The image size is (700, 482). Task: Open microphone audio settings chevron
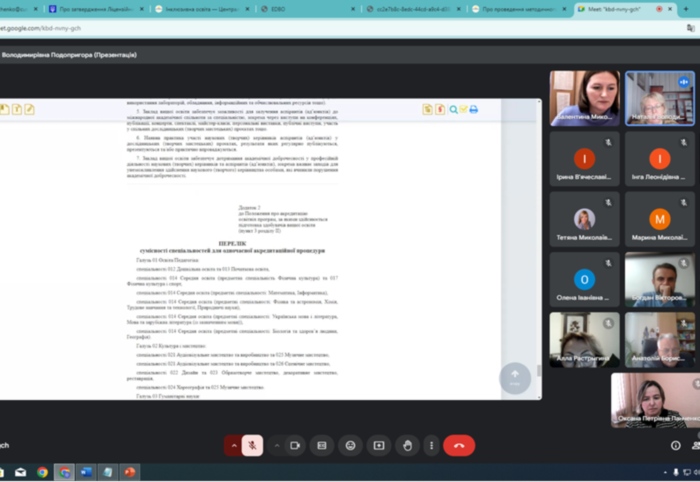point(234,445)
